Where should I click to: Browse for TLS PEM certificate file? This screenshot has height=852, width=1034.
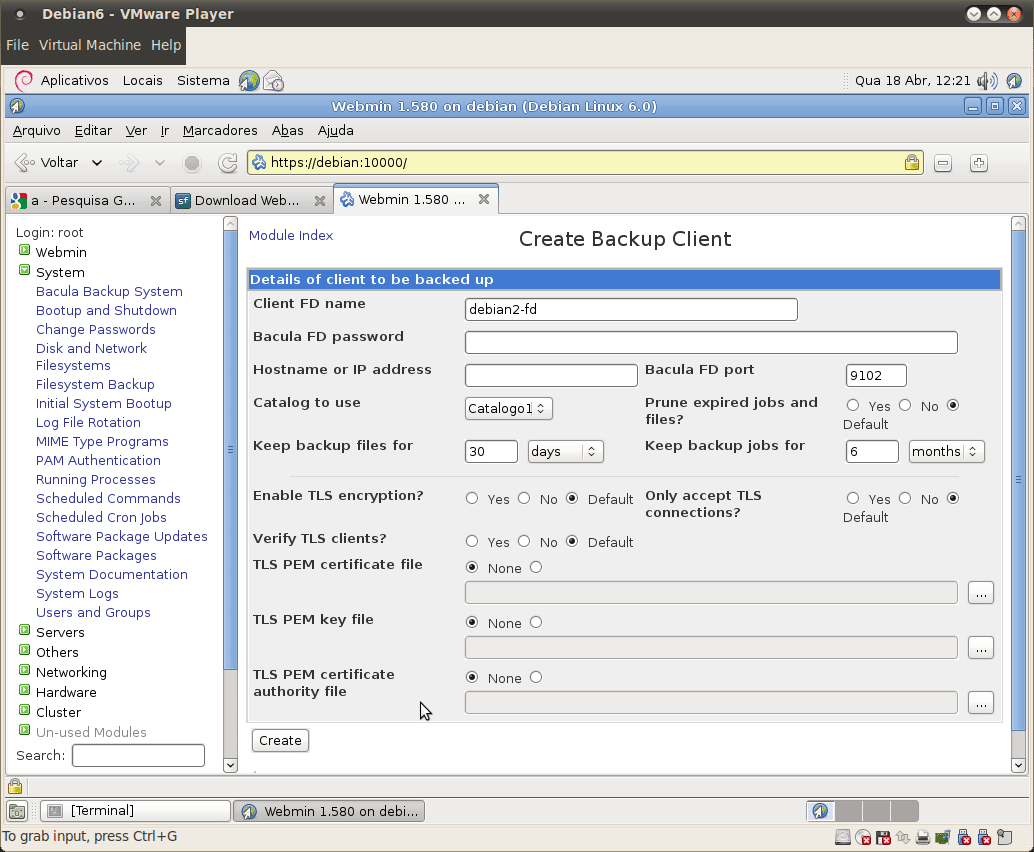tap(981, 593)
